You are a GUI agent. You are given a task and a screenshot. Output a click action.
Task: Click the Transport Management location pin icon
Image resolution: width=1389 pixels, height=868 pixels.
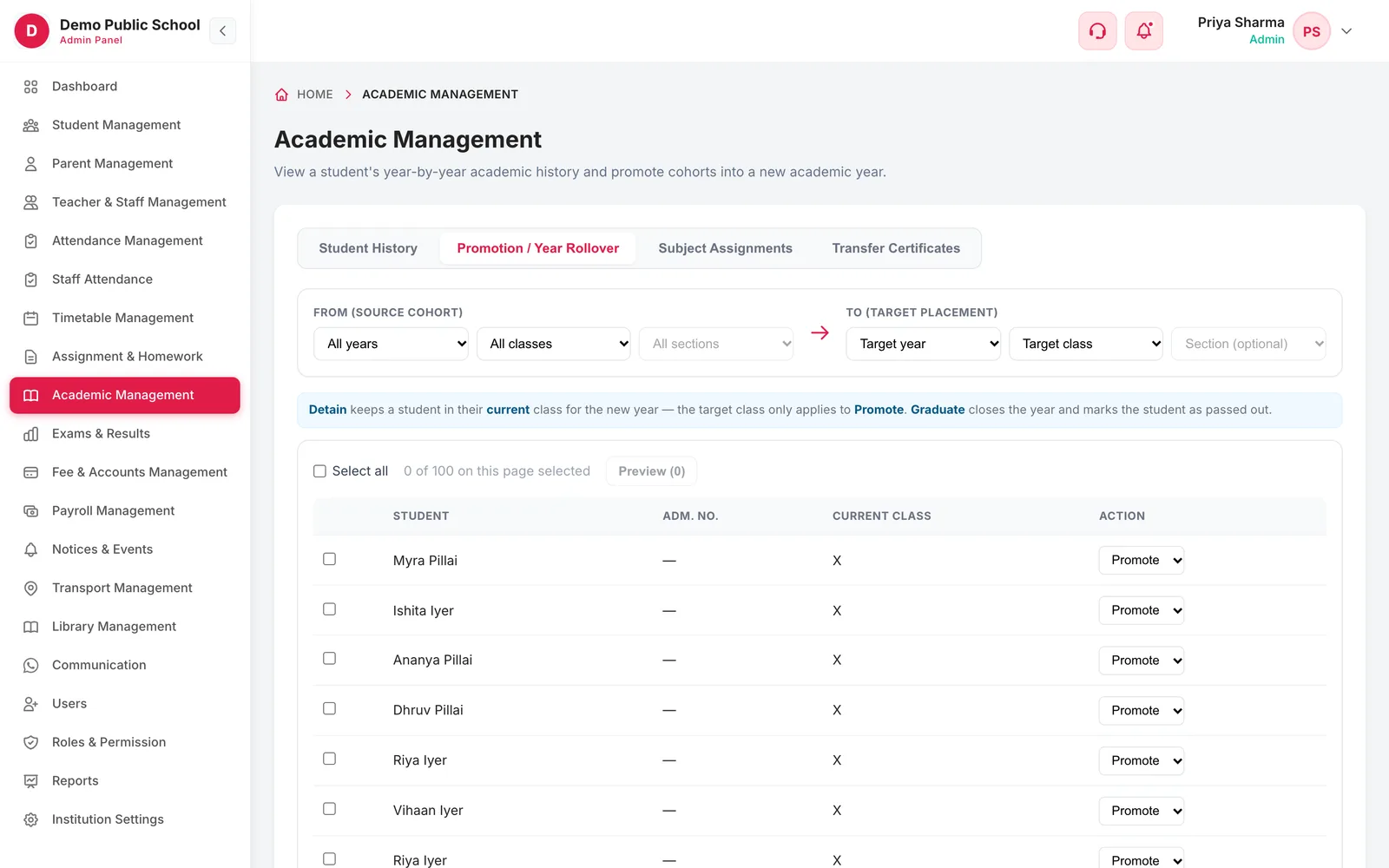coord(31,589)
